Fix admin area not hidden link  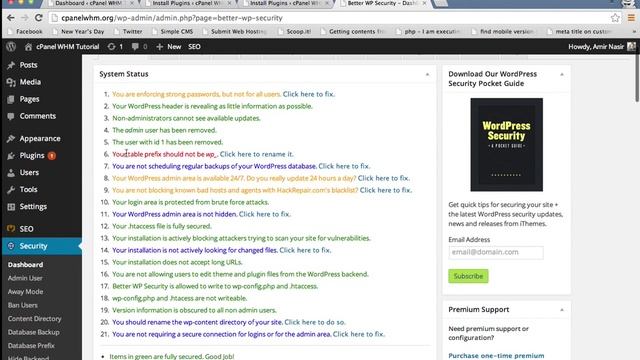tap(264, 214)
